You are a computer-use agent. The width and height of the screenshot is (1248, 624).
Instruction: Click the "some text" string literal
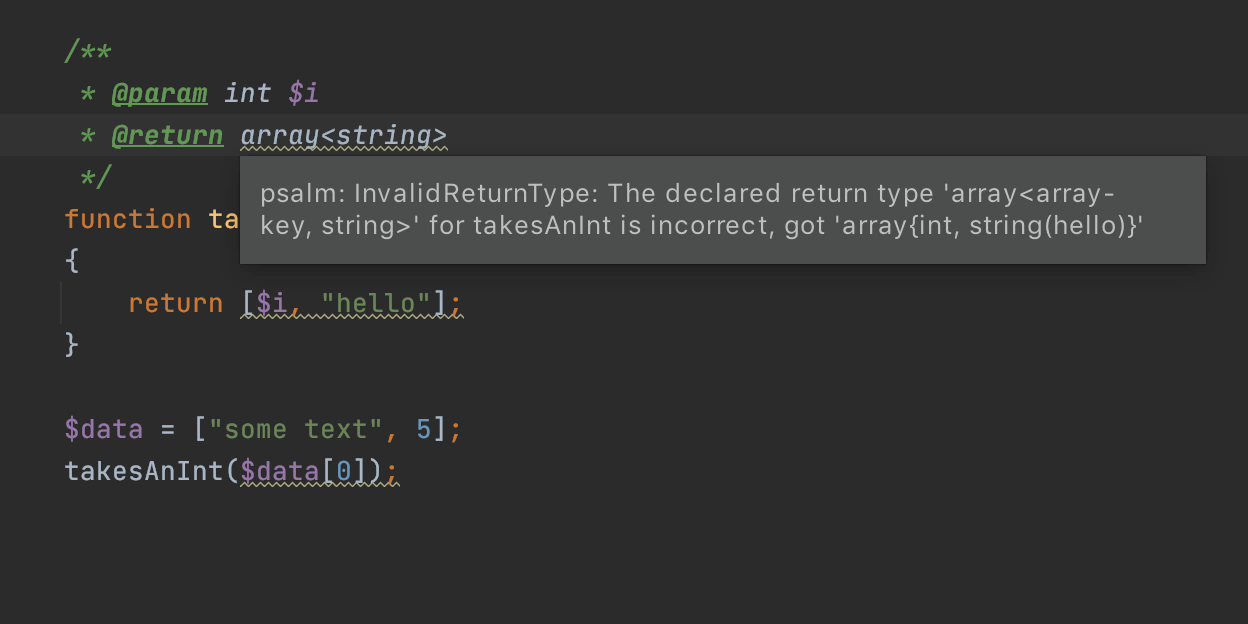[x=290, y=428]
